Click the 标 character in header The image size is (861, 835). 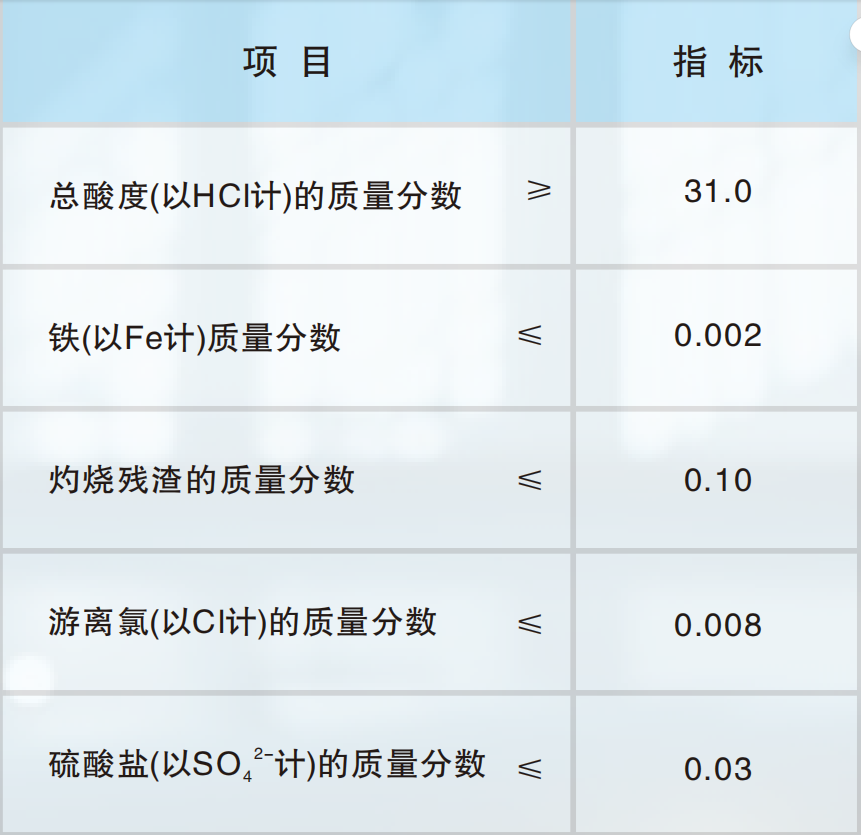[746, 61]
